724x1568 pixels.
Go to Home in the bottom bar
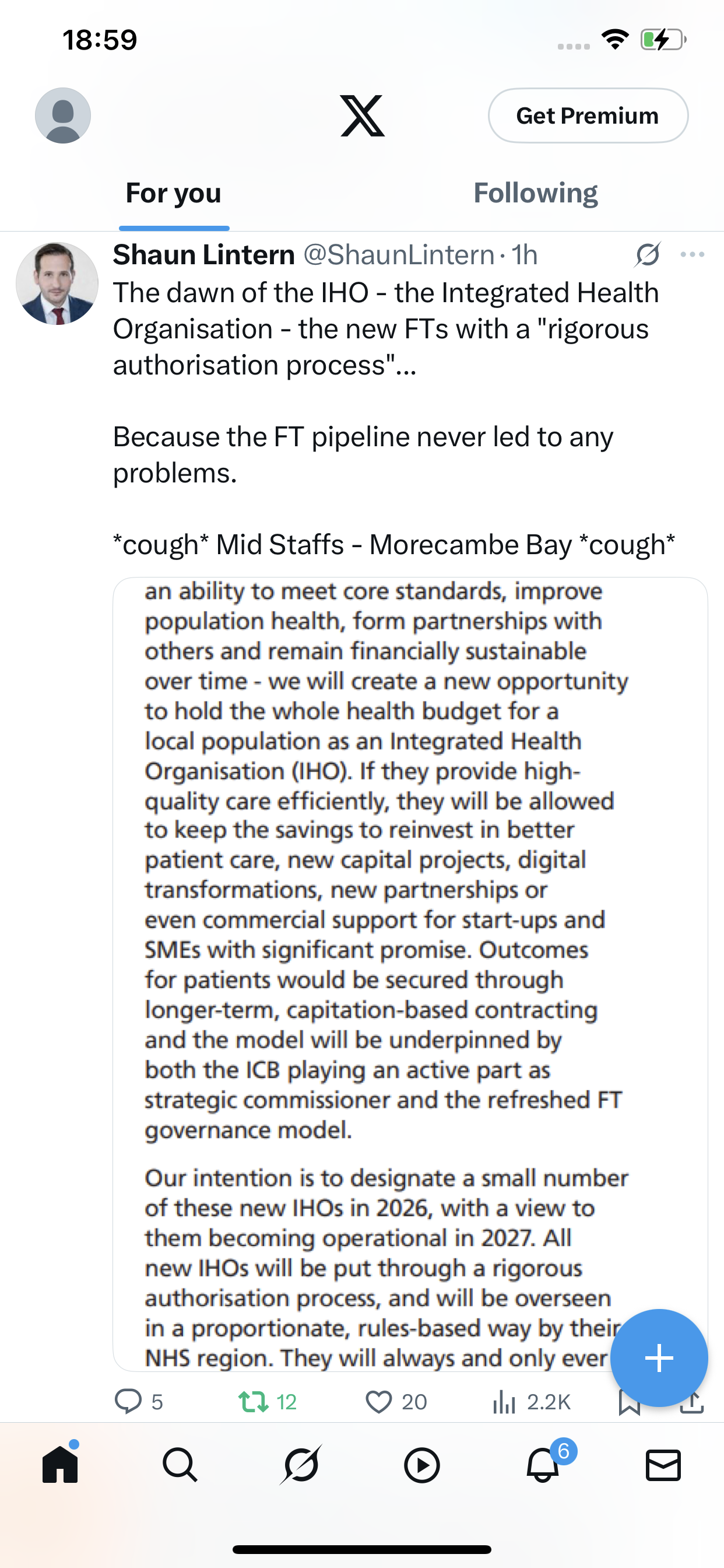coord(60,1464)
